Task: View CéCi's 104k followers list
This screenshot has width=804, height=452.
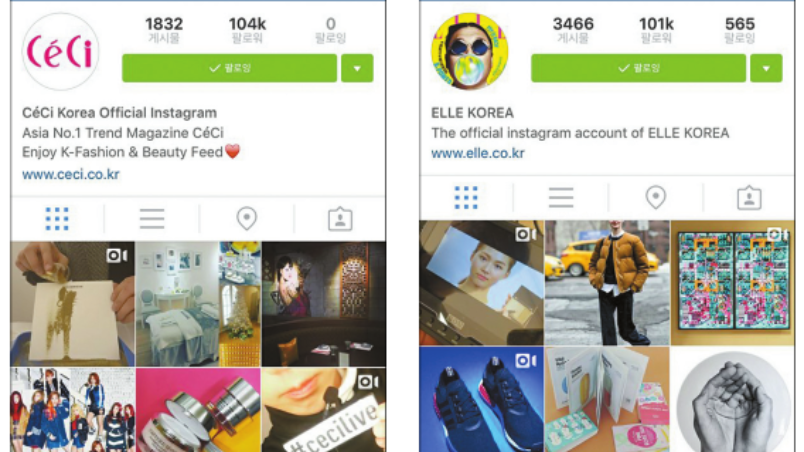Action: (x=247, y=30)
